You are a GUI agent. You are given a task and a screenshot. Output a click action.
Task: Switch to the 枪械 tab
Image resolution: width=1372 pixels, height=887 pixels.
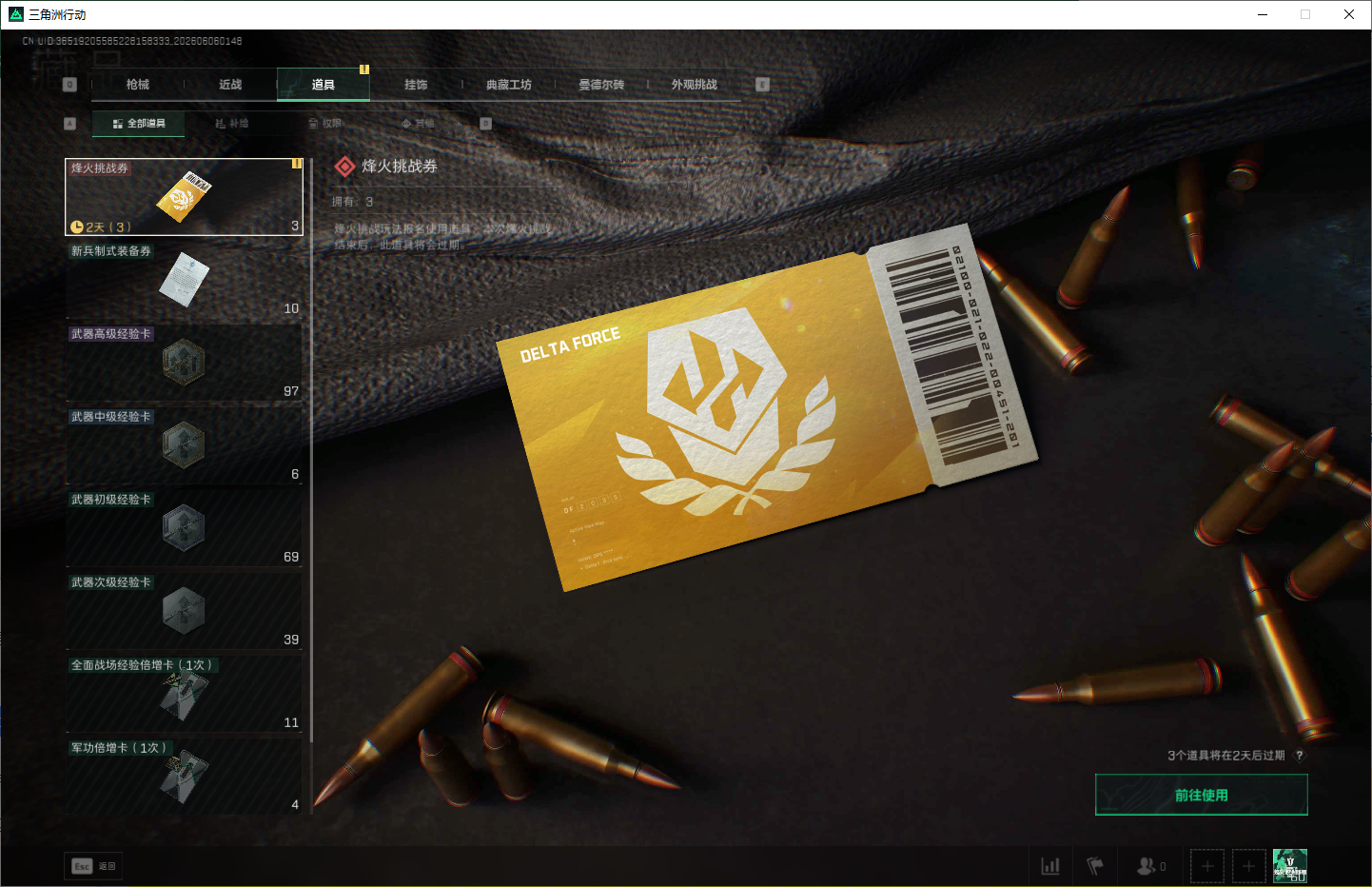138,85
